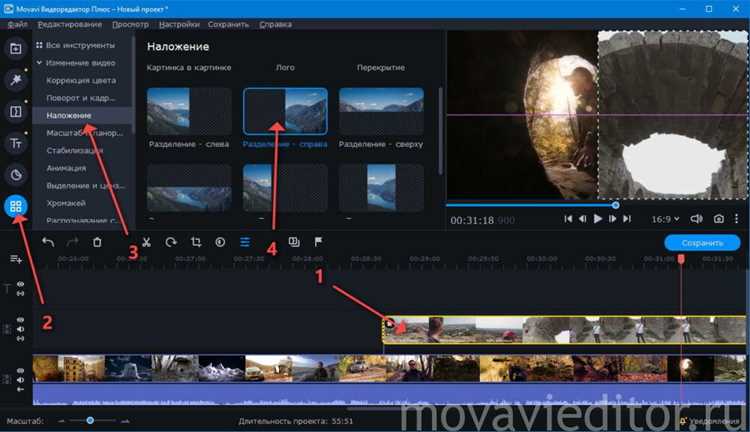The width and height of the screenshot is (750, 432).
Task: Adjust preview volume speaker icon
Action: point(696,219)
